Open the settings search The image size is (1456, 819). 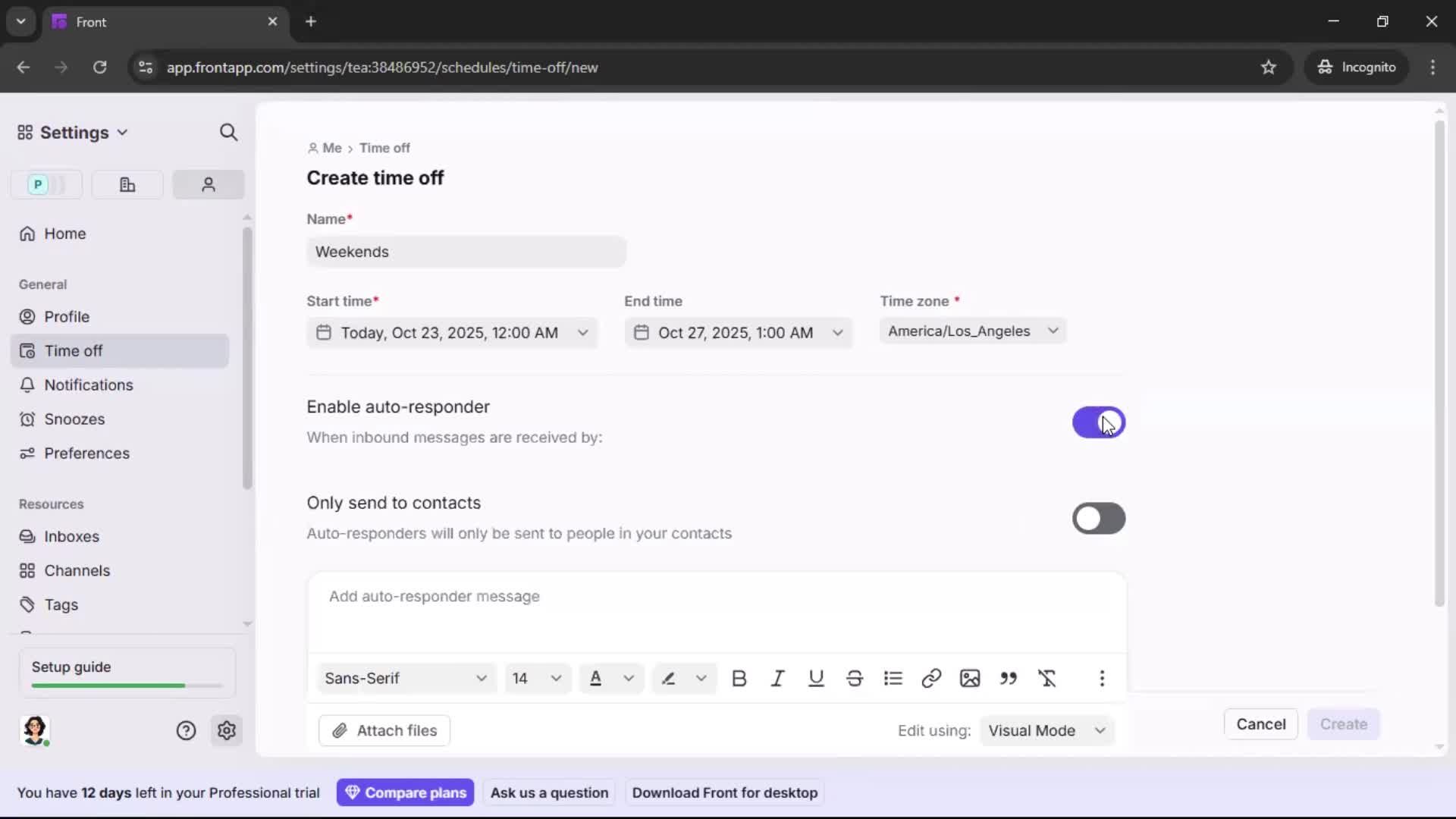pos(229,132)
